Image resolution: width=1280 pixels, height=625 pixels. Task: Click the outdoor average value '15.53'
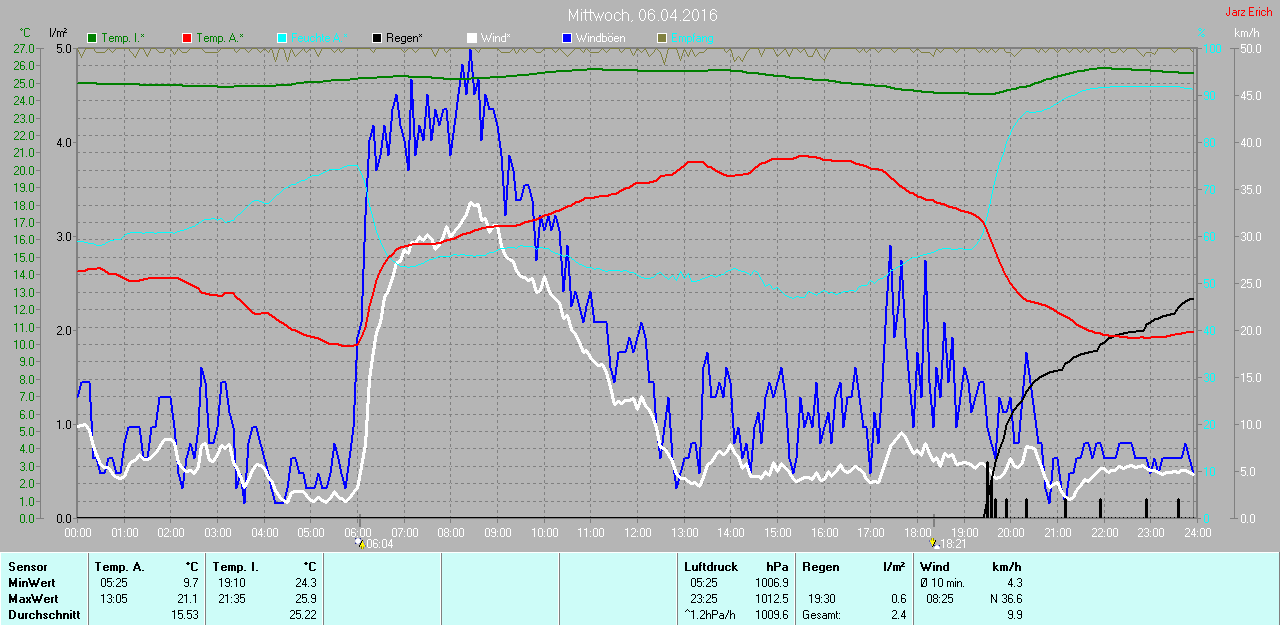coord(186,615)
